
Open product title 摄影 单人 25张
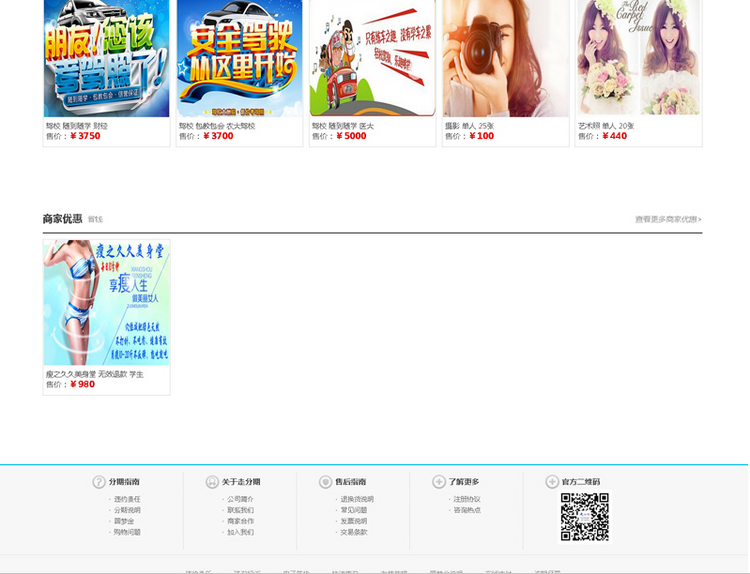pos(469,126)
